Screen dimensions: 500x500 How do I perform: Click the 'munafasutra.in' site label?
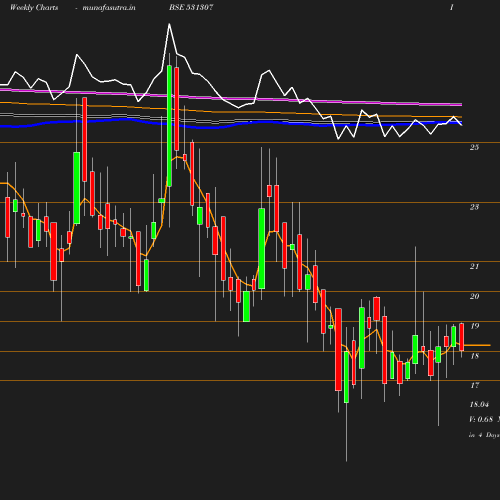[x=109, y=7]
